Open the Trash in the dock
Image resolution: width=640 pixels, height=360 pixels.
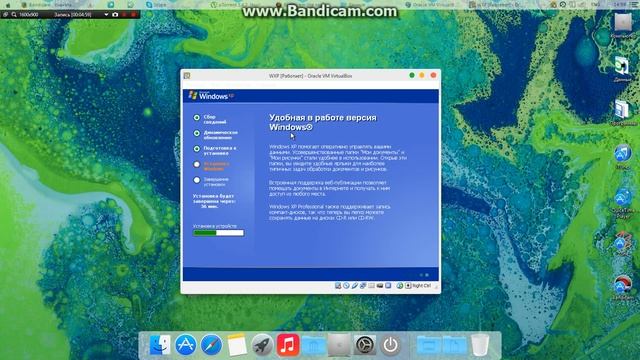click(480, 345)
